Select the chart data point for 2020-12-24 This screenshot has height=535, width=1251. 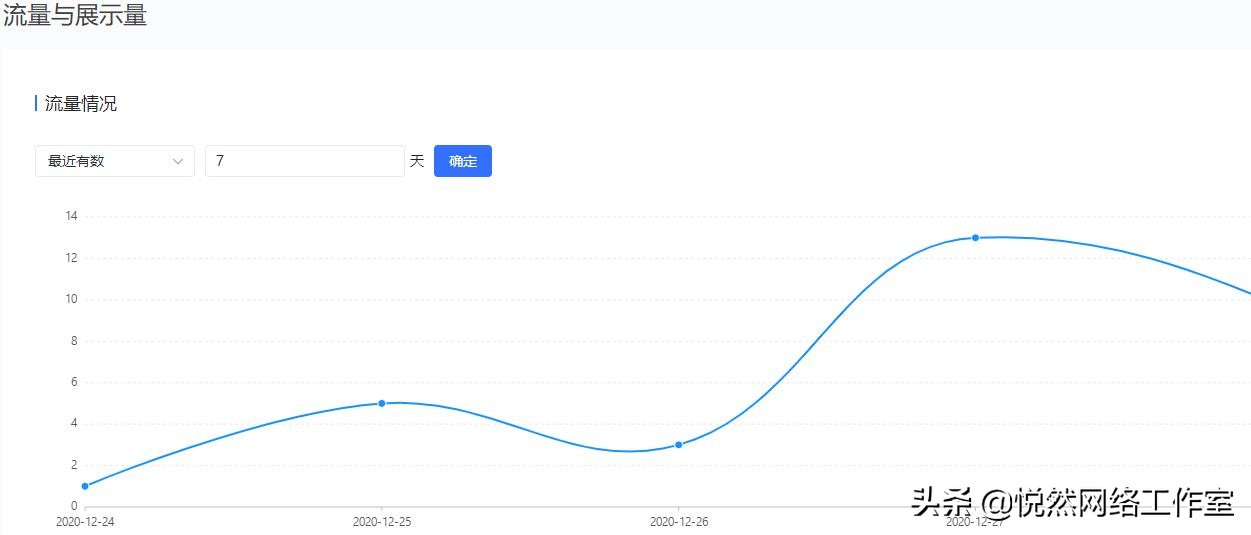coord(85,486)
